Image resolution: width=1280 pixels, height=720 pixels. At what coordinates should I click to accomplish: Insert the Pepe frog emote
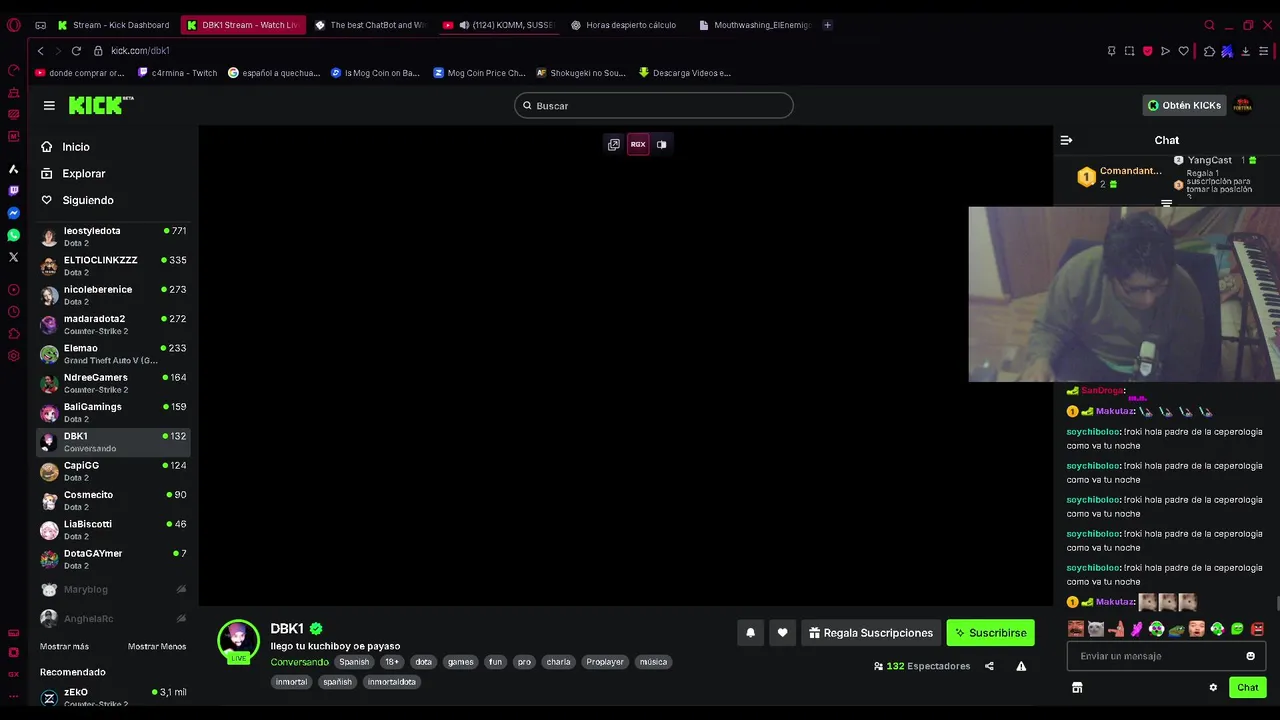click(1176, 629)
